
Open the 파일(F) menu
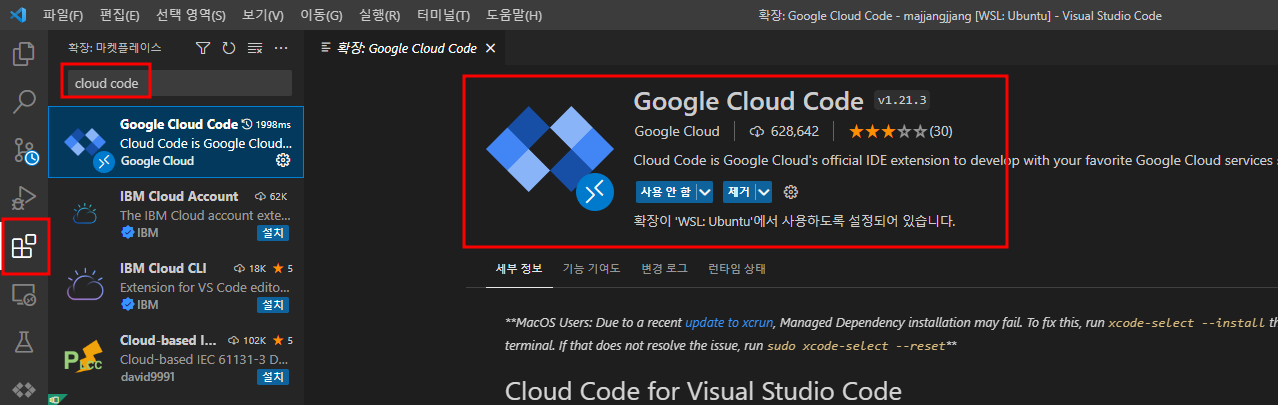click(x=63, y=16)
